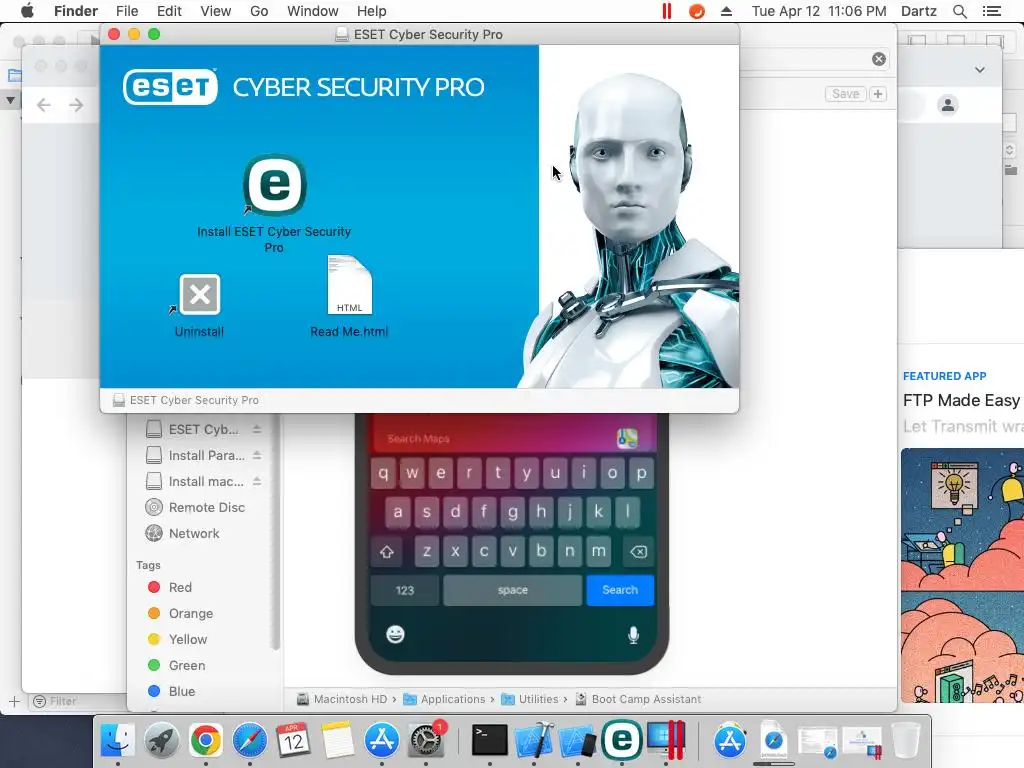Screen dimensions: 1024x768
Task: Open the Apple menu
Action: tap(27, 11)
